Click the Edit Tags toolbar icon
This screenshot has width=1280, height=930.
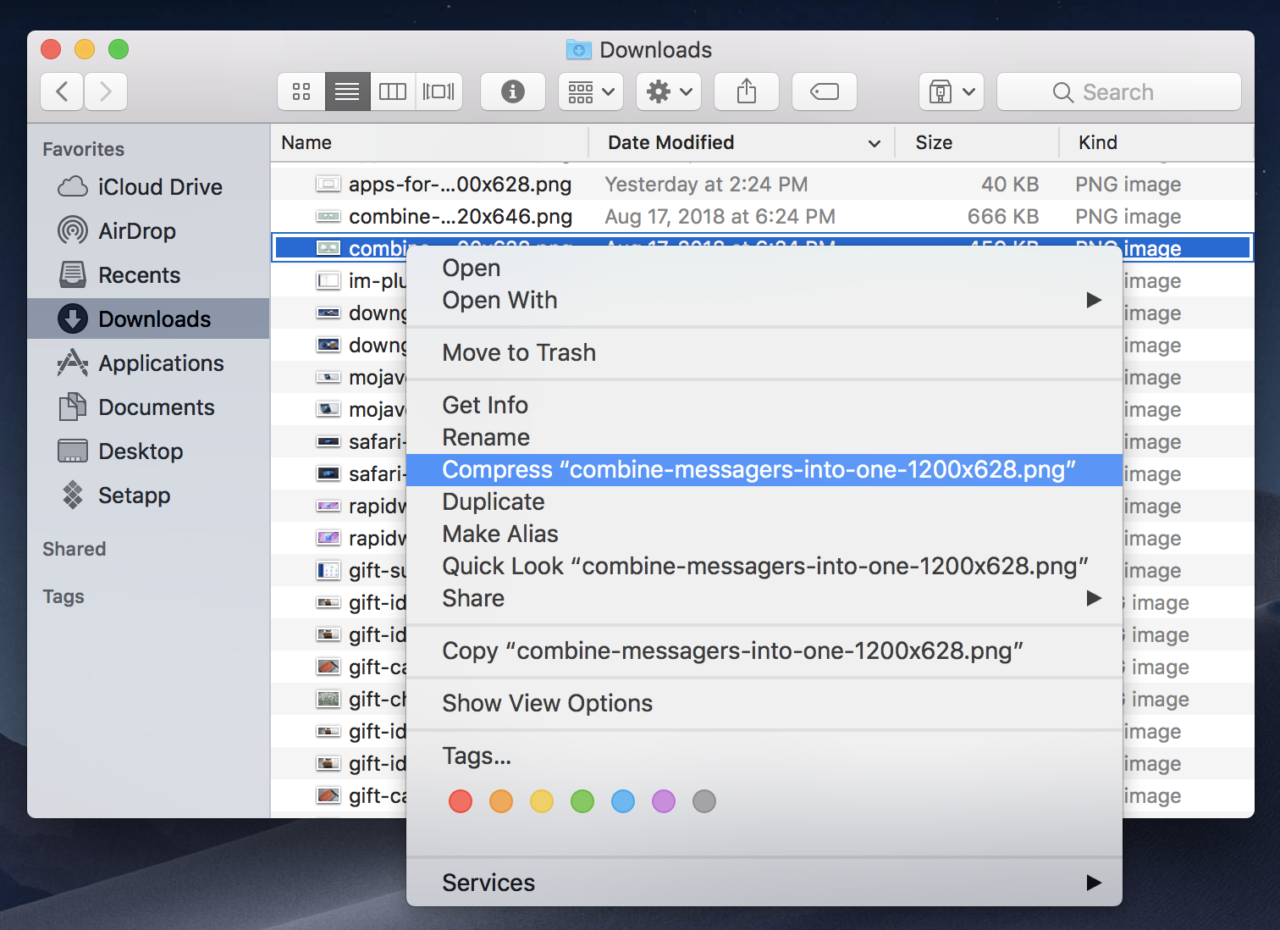pos(824,91)
